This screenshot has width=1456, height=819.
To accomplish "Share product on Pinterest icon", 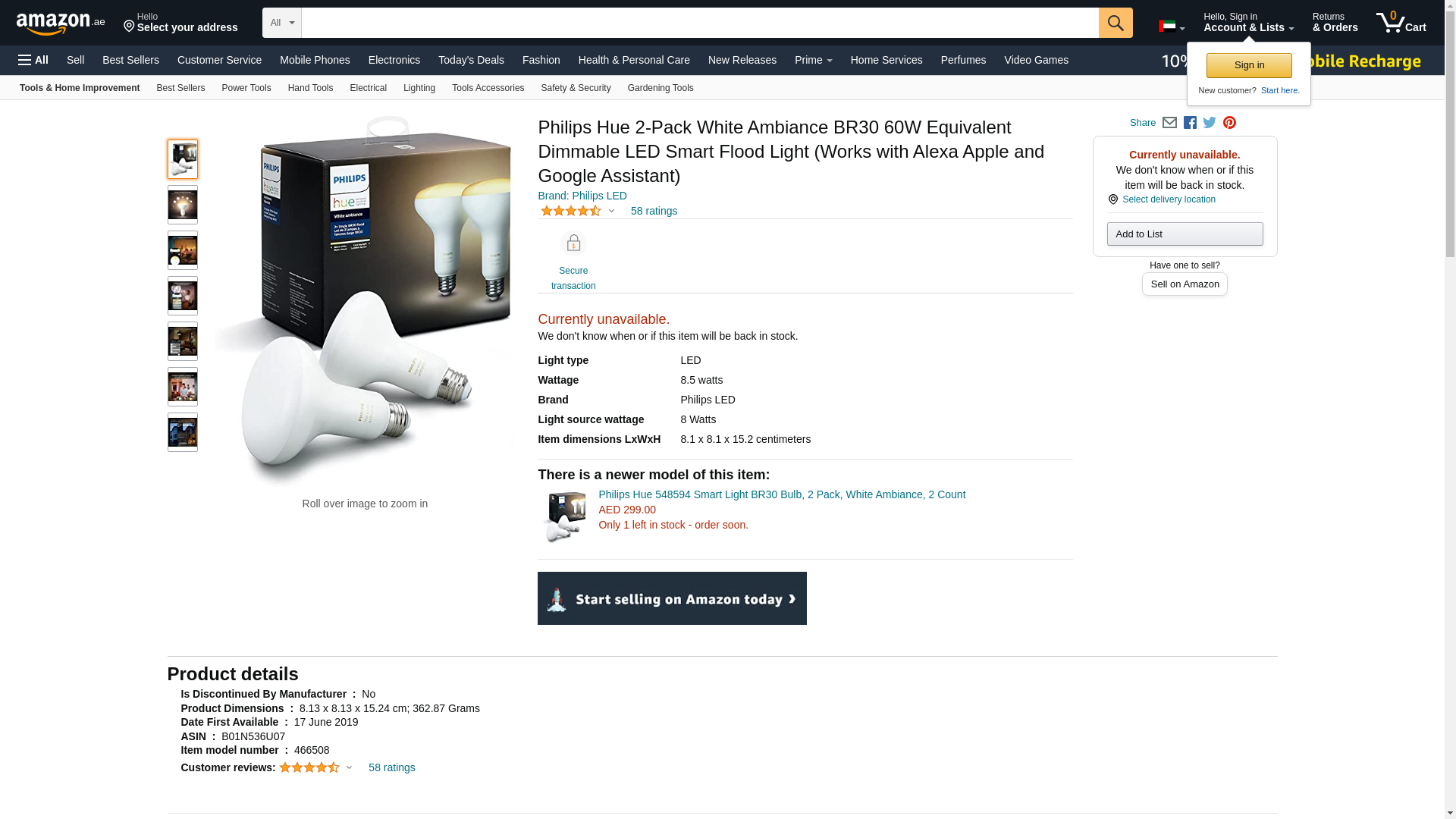I will 1229,123.
